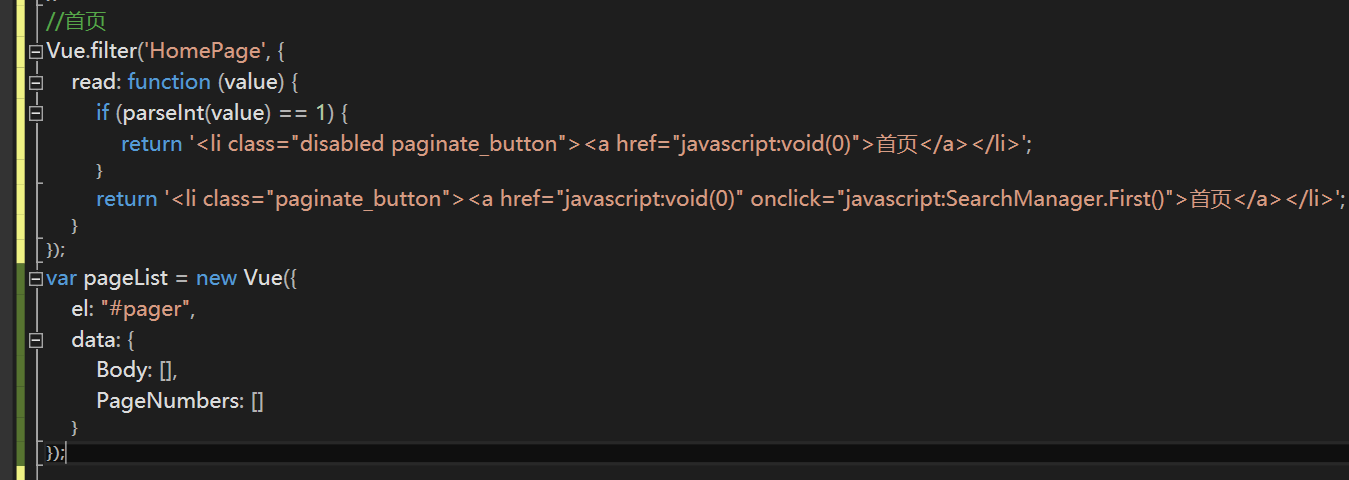The height and width of the screenshot is (480, 1349).
Task: Collapse the var pageList block
Action: [x=37, y=278]
